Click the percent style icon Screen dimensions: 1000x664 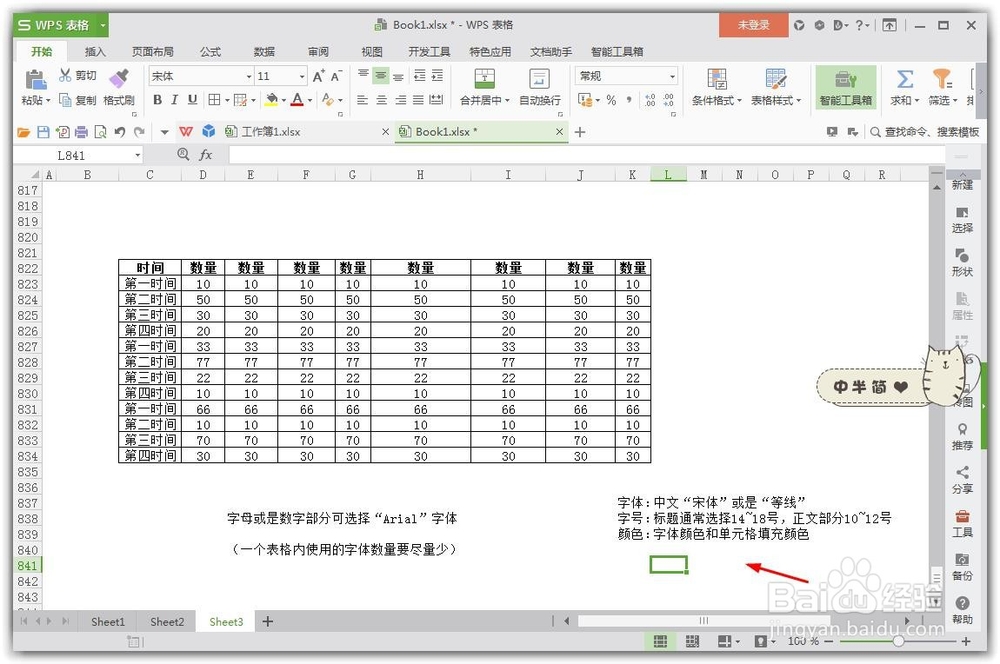point(611,100)
